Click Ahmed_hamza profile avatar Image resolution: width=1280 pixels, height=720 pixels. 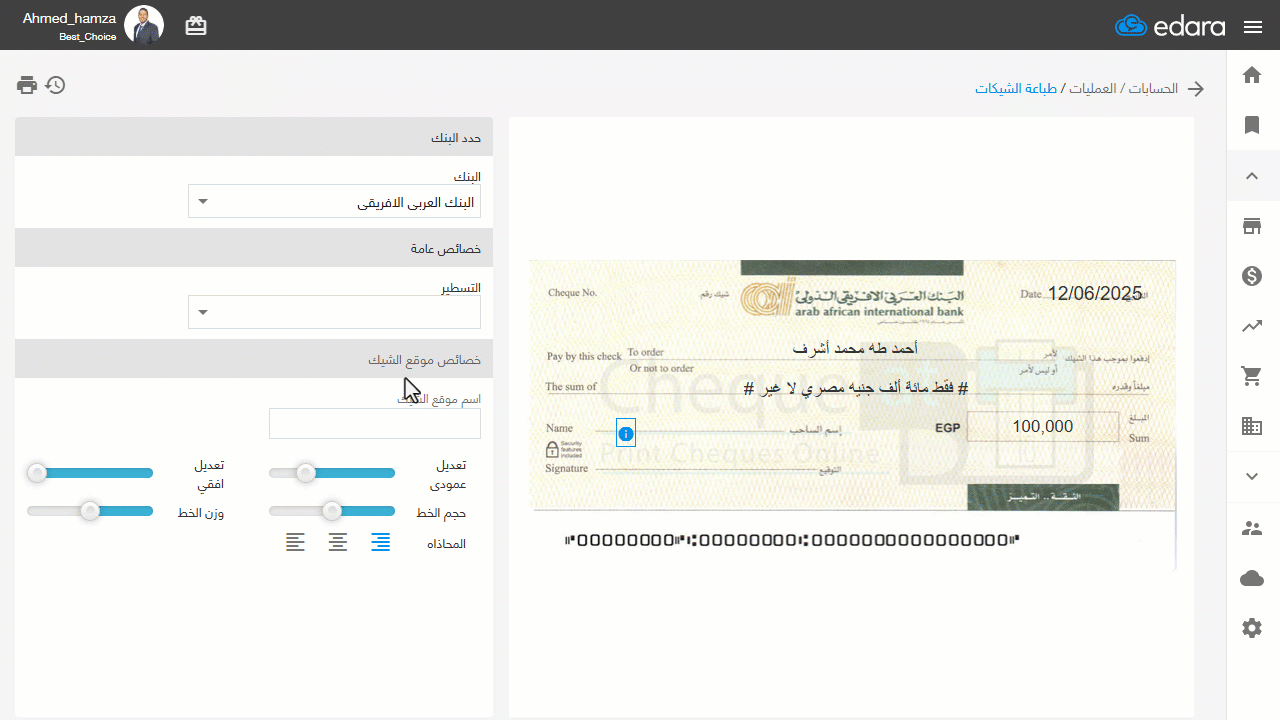pos(144,25)
